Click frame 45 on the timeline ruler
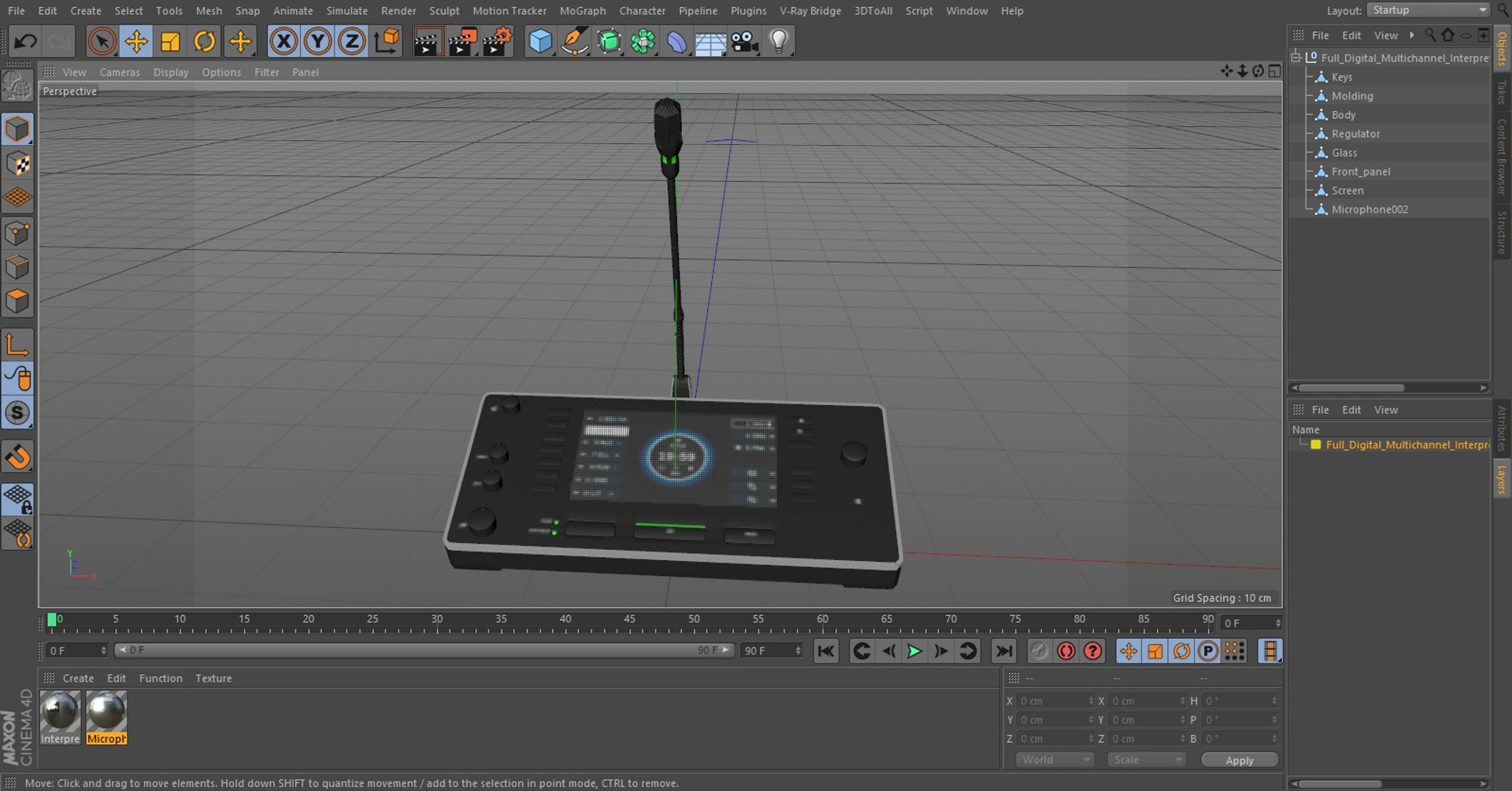This screenshot has width=1512, height=791. 629,620
